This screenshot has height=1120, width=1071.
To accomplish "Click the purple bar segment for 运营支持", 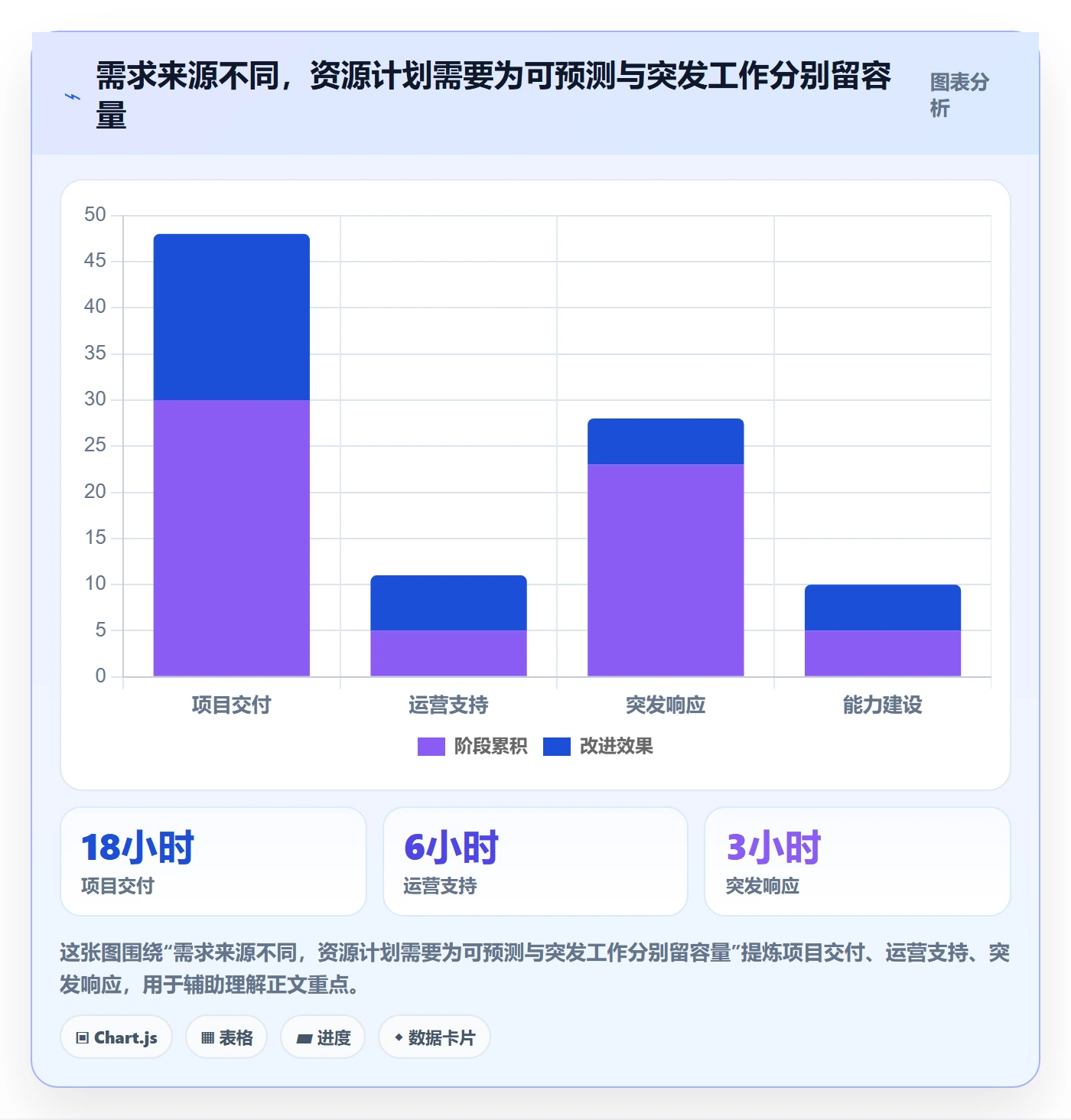I will (x=449, y=653).
